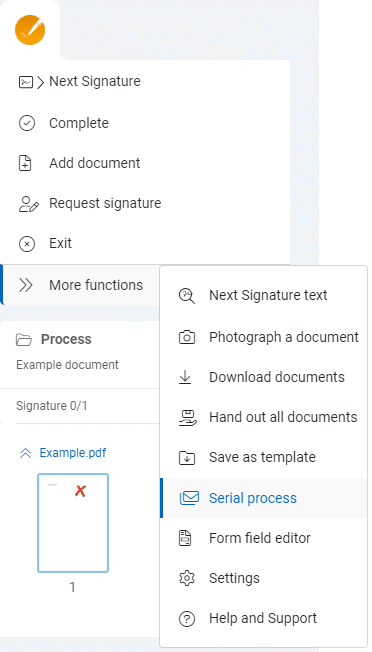This screenshot has width=372, height=652.
Task: Click the red X signature marker
Action: point(80,491)
